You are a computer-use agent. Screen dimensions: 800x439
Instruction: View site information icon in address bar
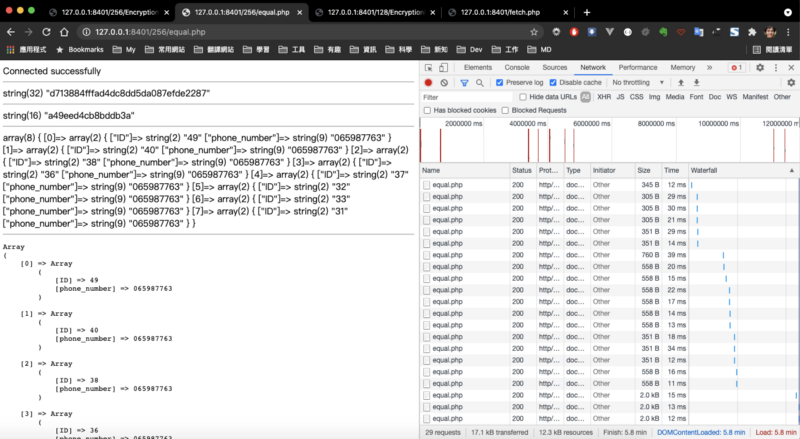pos(86,32)
